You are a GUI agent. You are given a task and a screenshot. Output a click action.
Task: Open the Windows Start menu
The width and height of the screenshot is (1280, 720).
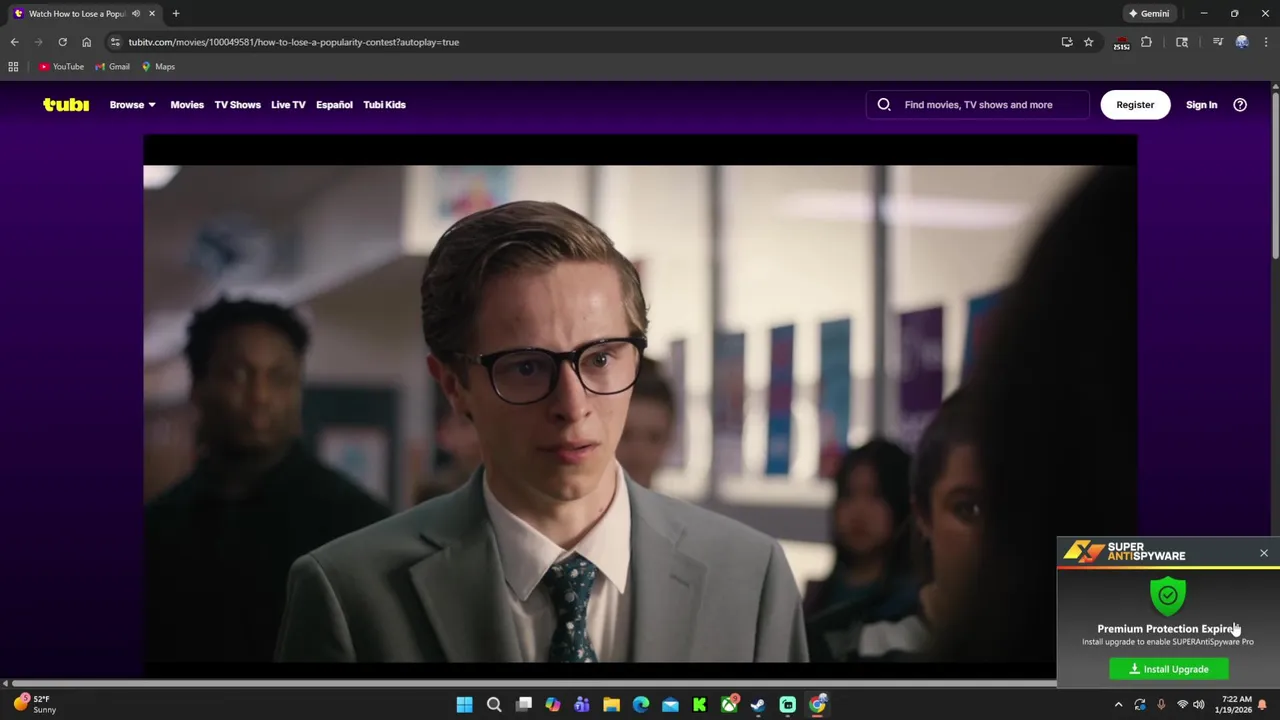(464, 705)
